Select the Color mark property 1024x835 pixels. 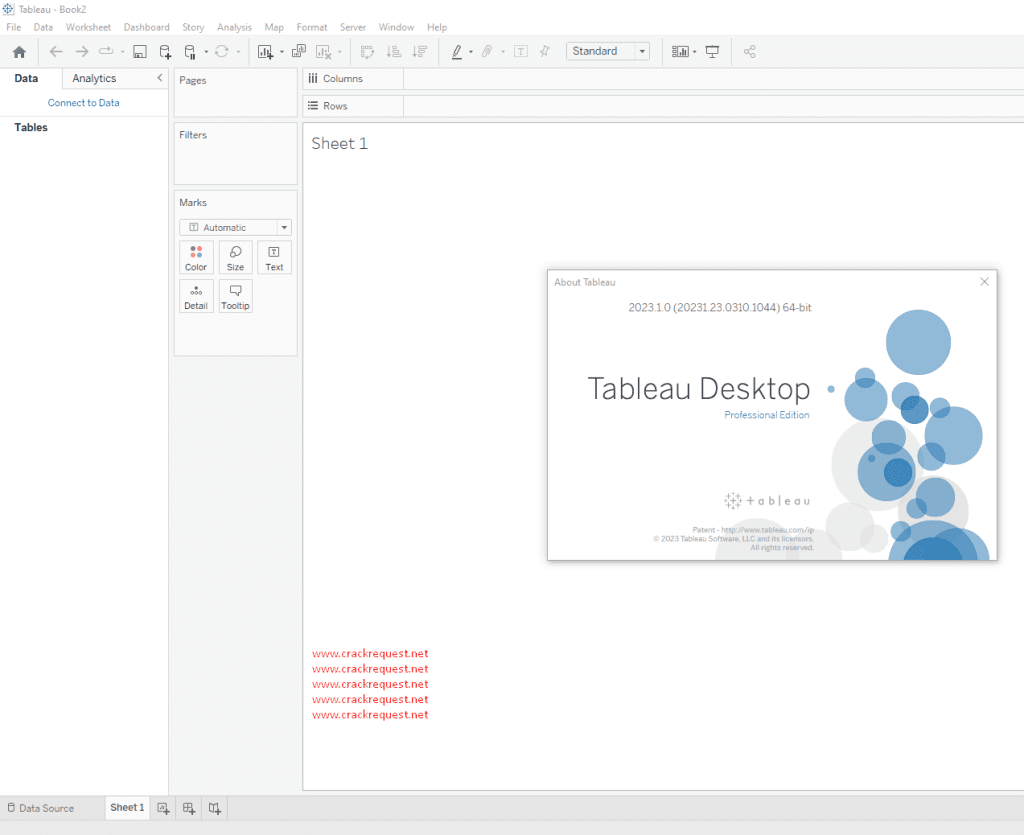[x=196, y=257]
